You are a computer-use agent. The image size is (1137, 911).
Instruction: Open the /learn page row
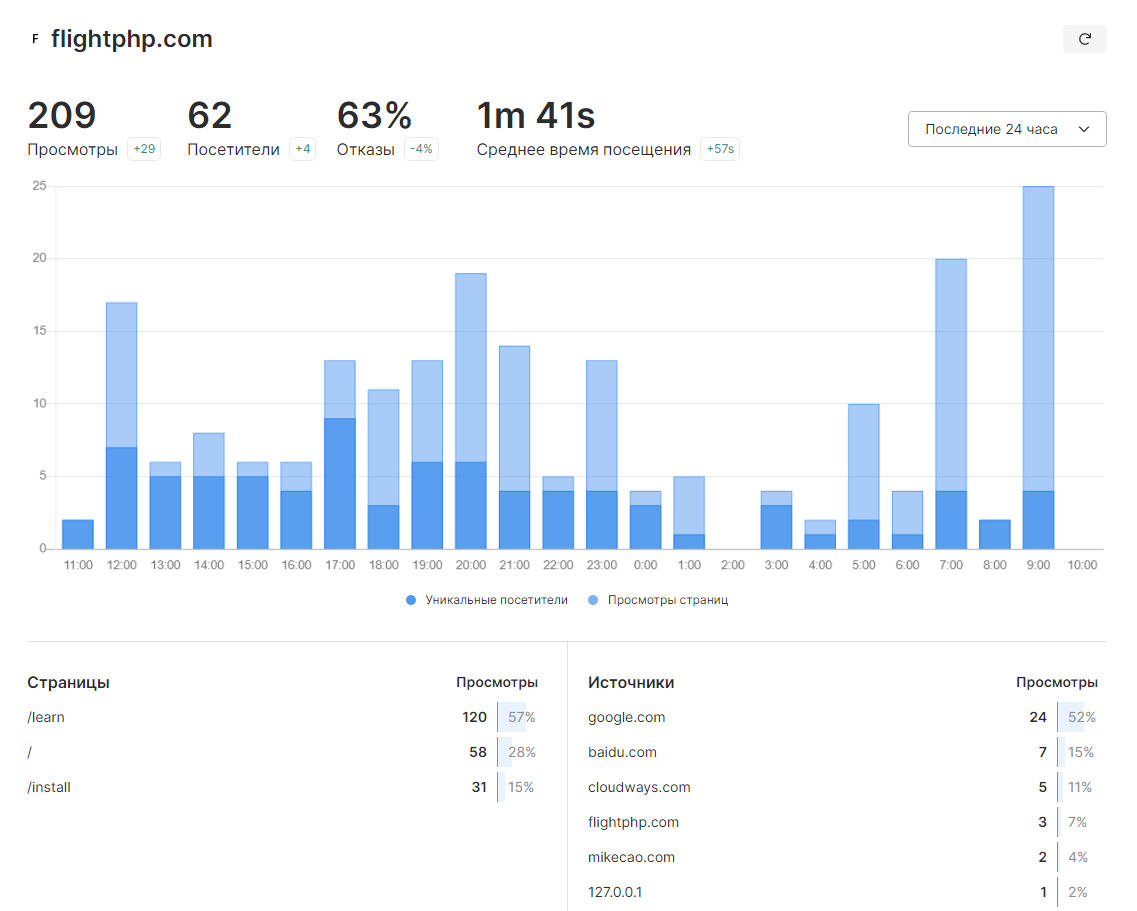click(x=283, y=717)
